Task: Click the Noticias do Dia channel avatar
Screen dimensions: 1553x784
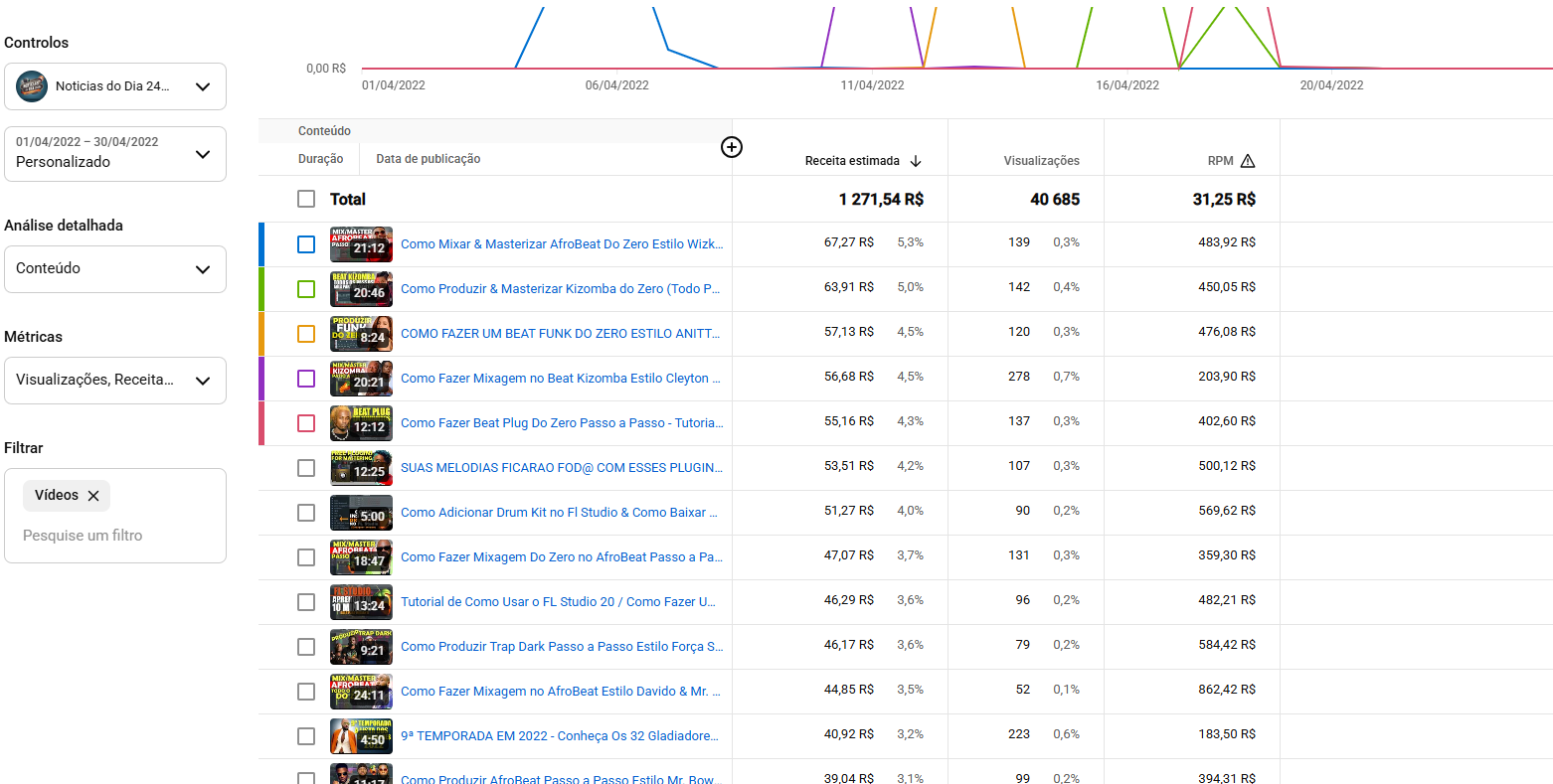Action: coord(32,86)
